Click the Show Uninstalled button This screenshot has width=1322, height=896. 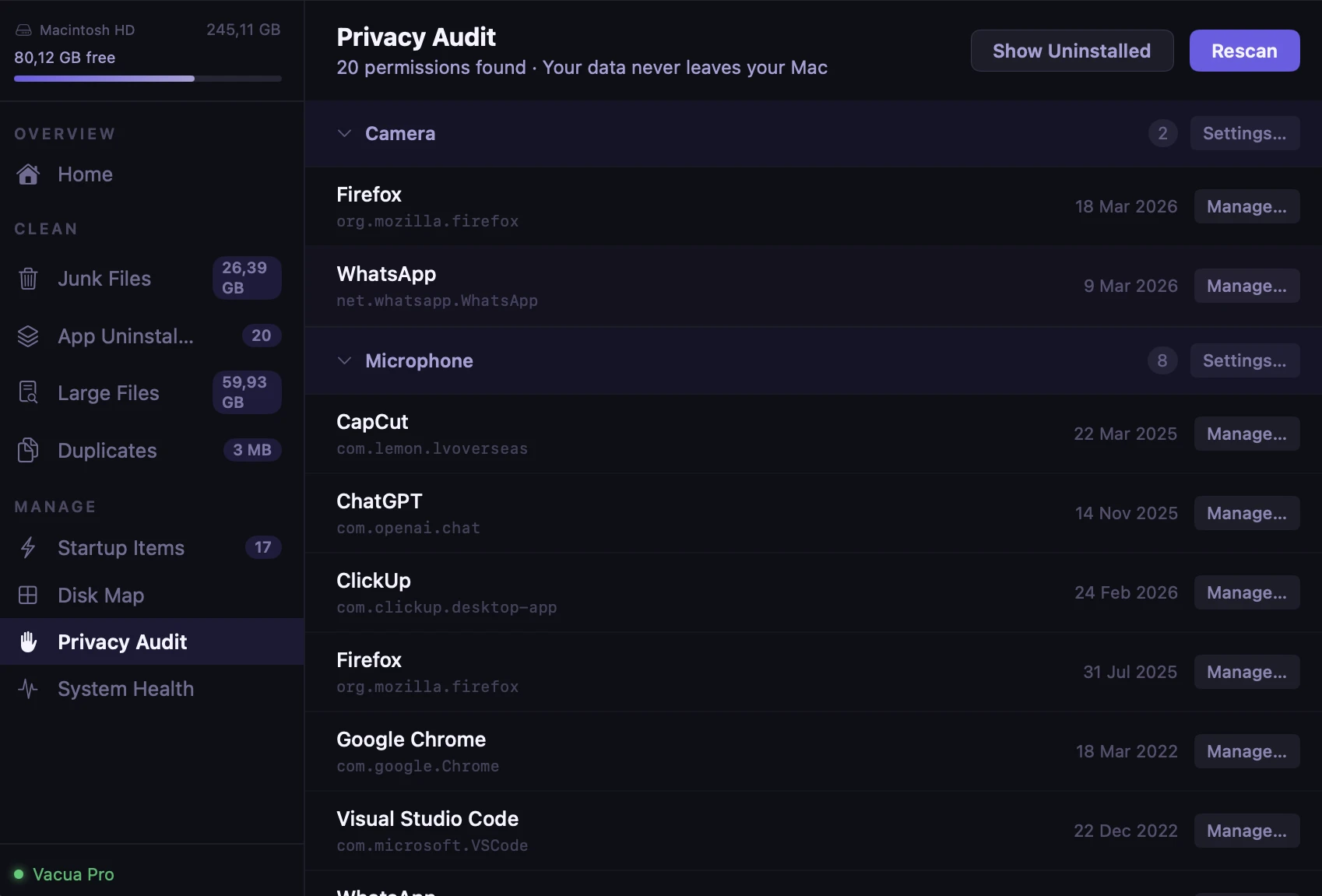(x=1072, y=51)
